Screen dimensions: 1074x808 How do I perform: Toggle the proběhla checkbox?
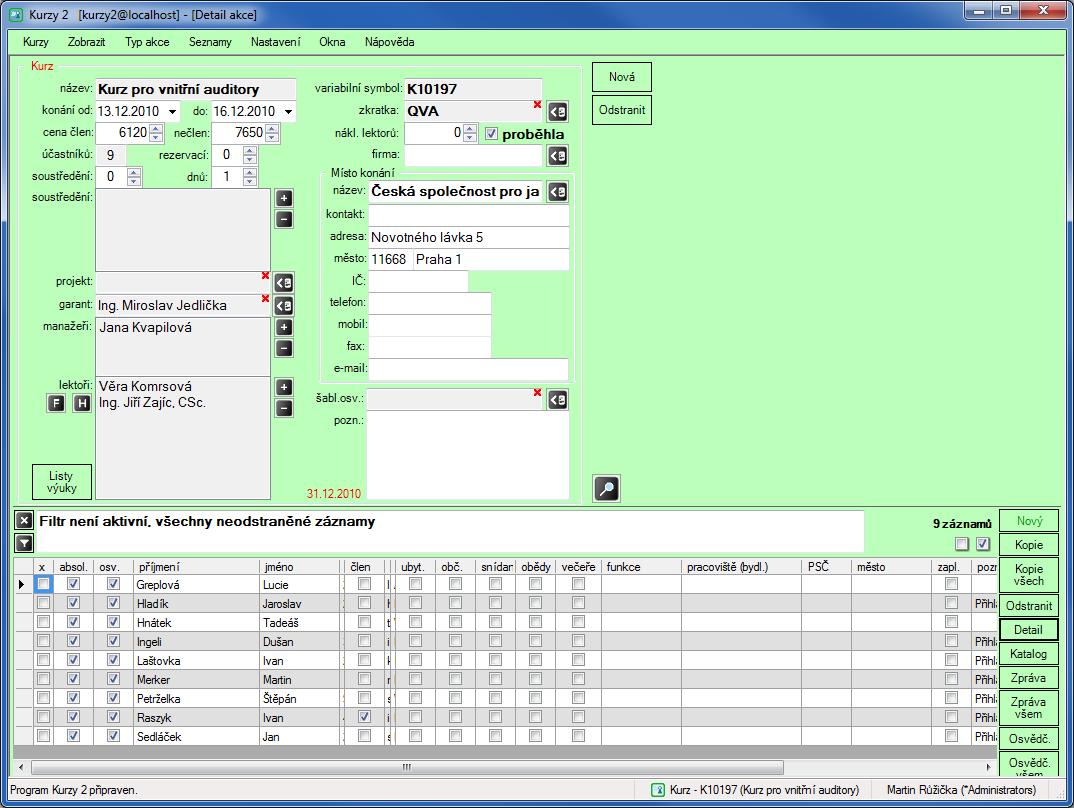(491, 134)
